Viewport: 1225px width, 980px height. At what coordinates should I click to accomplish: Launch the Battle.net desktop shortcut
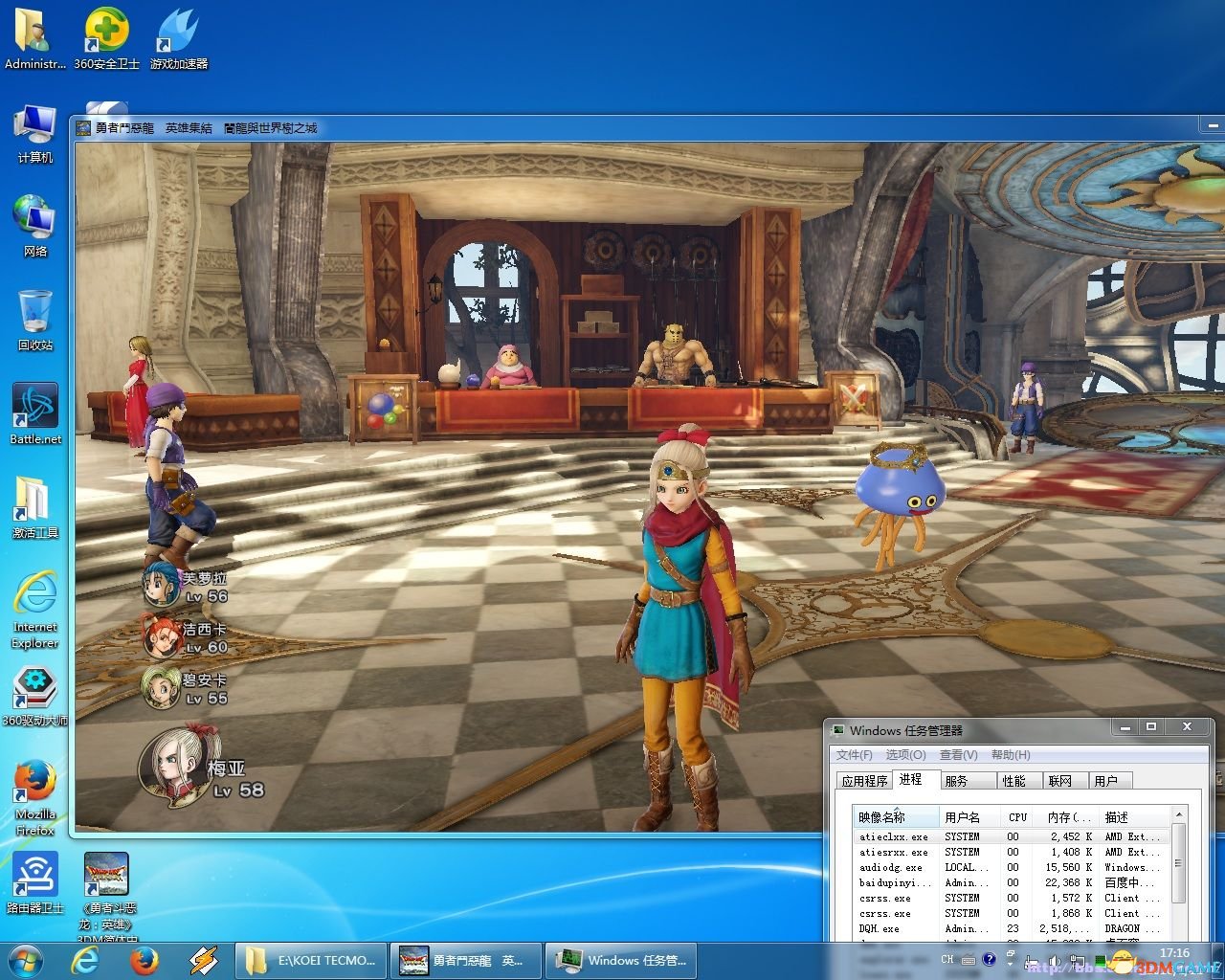34,414
